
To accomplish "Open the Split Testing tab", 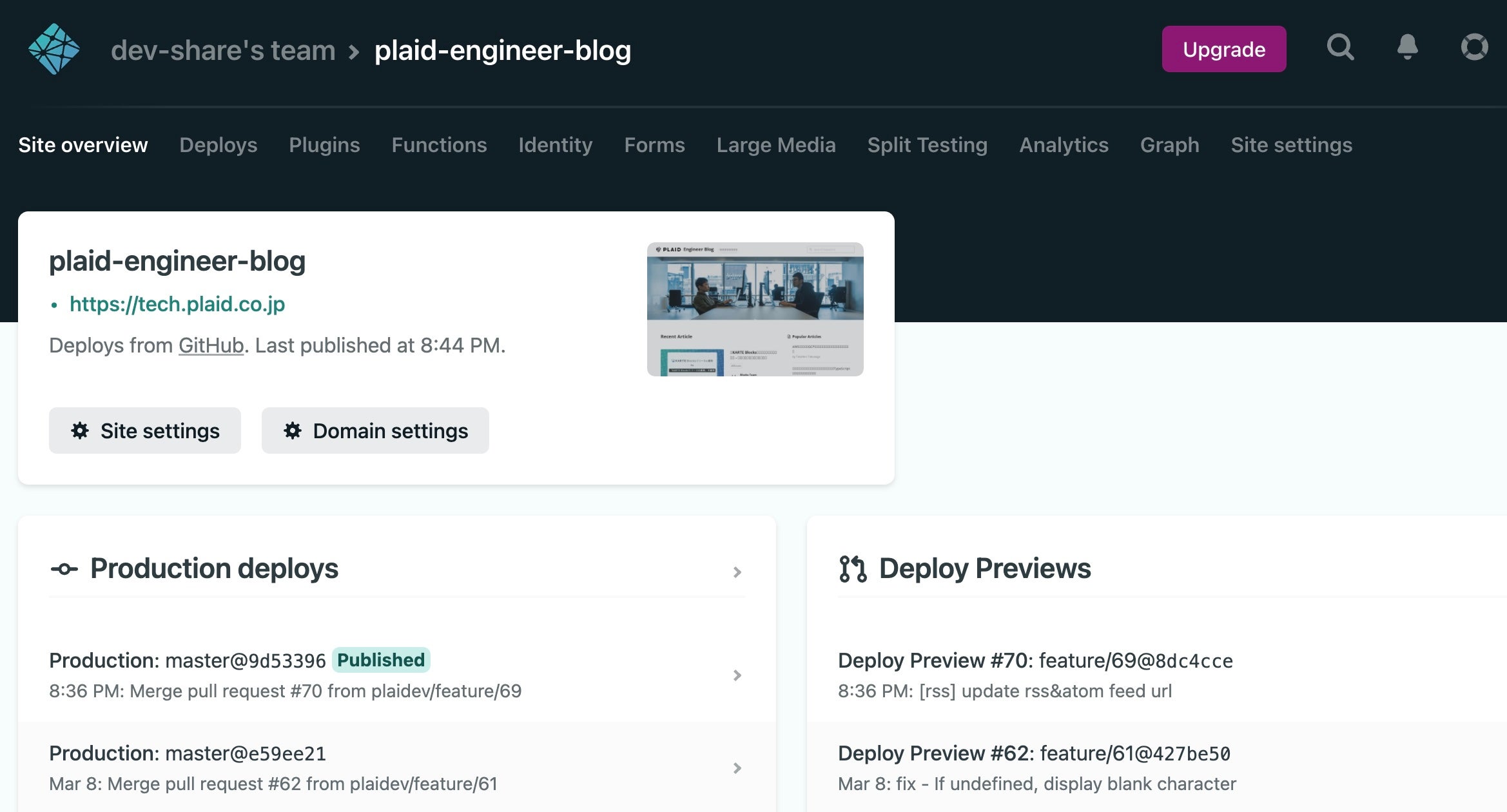I will (927, 145).
